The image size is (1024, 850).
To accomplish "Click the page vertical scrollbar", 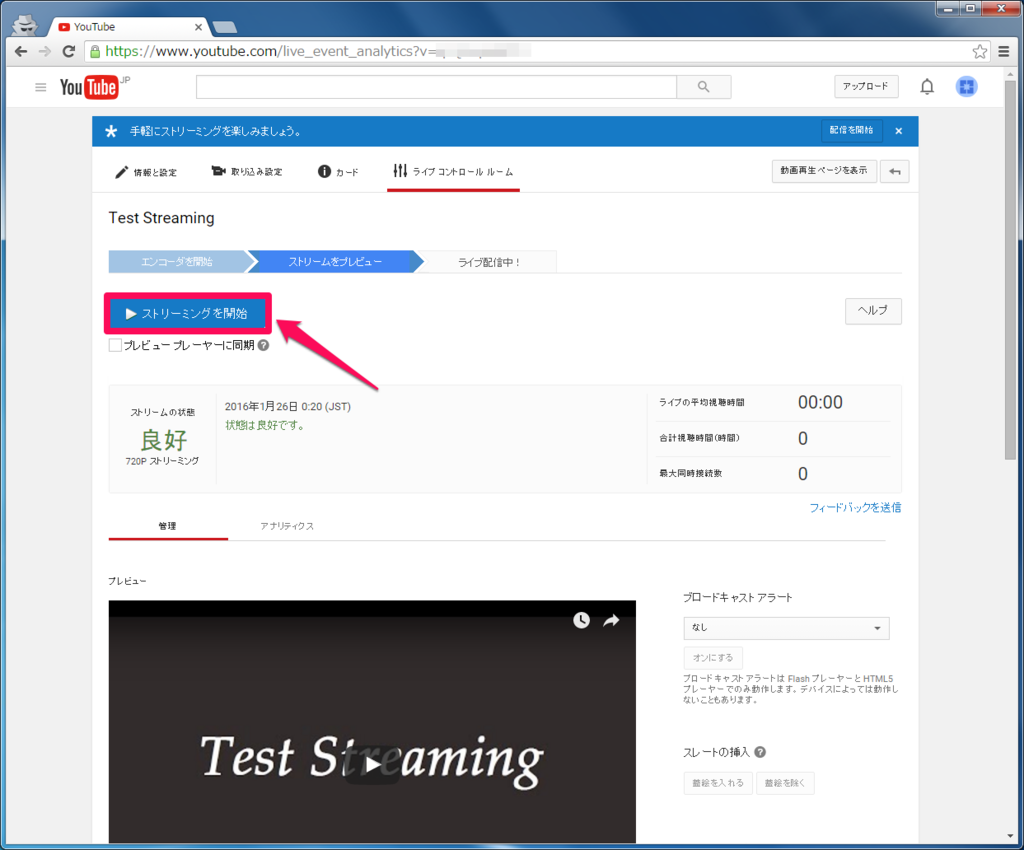I will (x=1010, y=271).
